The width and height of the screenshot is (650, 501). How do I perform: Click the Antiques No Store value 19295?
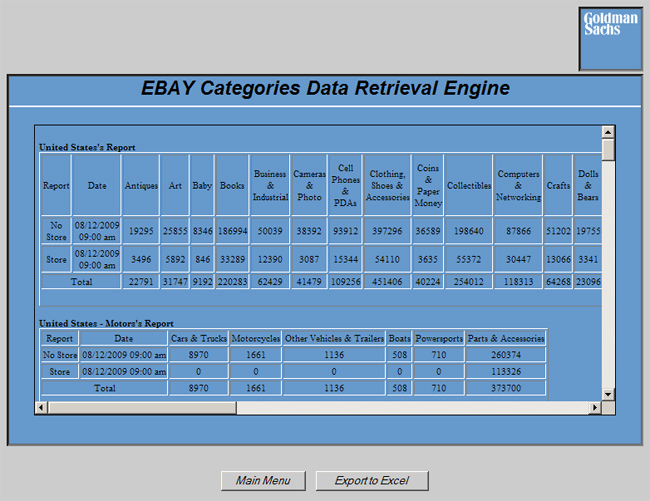pyautogui.click(x=141, y=231)
